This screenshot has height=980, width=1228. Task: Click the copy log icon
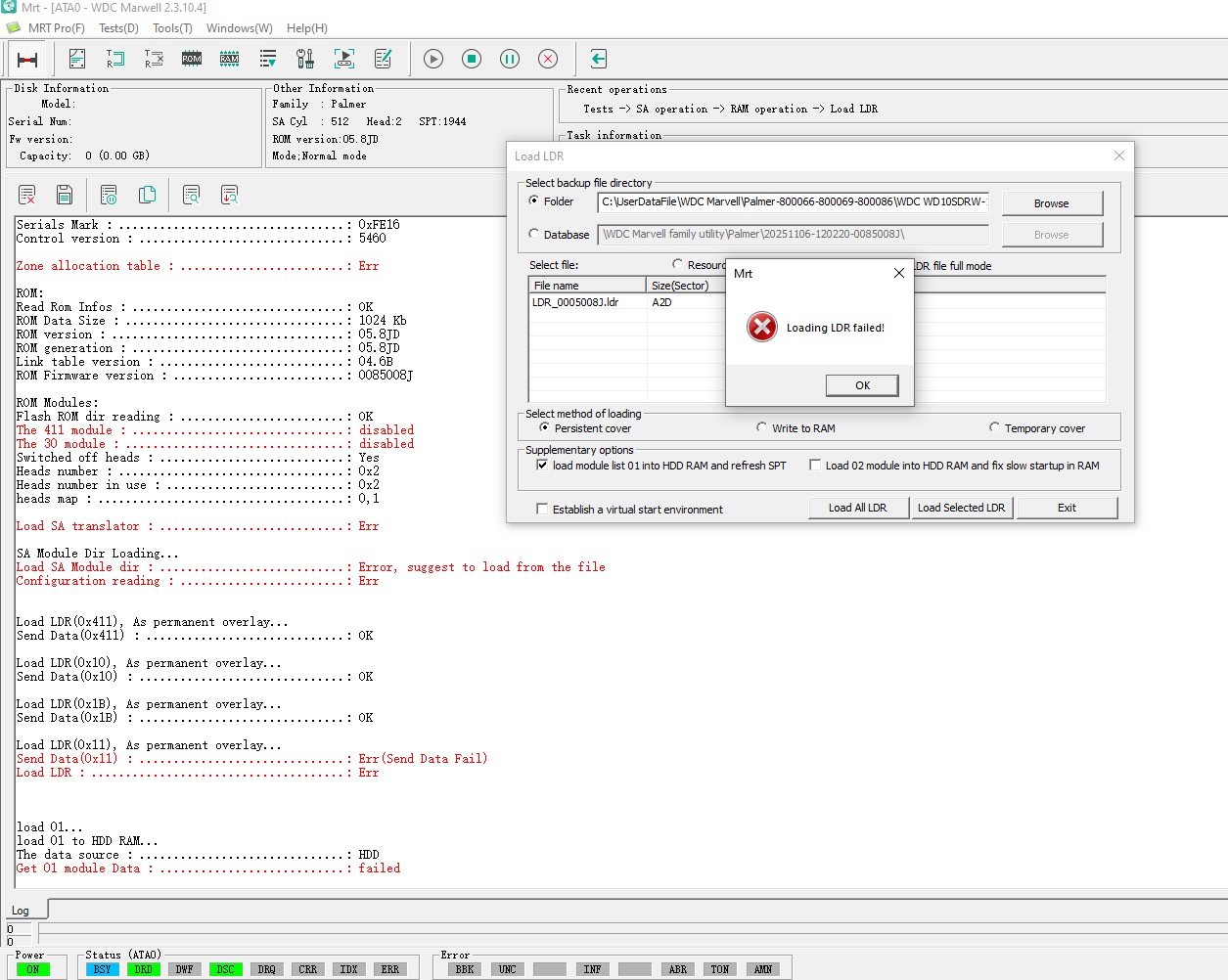tap(147, 195)
